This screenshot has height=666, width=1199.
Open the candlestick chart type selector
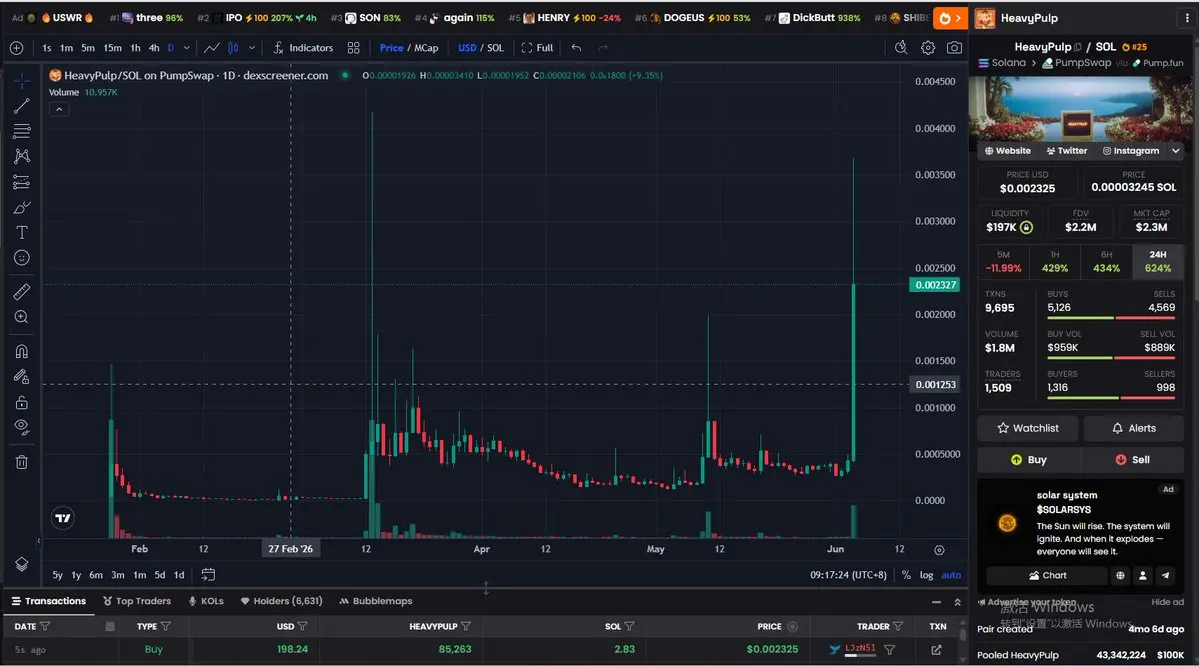pos(233,47)
